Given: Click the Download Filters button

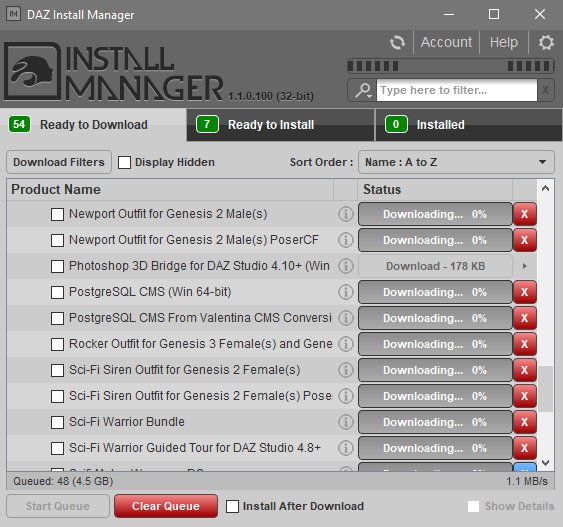Looking at the screenshot, I should pos(59,162).
